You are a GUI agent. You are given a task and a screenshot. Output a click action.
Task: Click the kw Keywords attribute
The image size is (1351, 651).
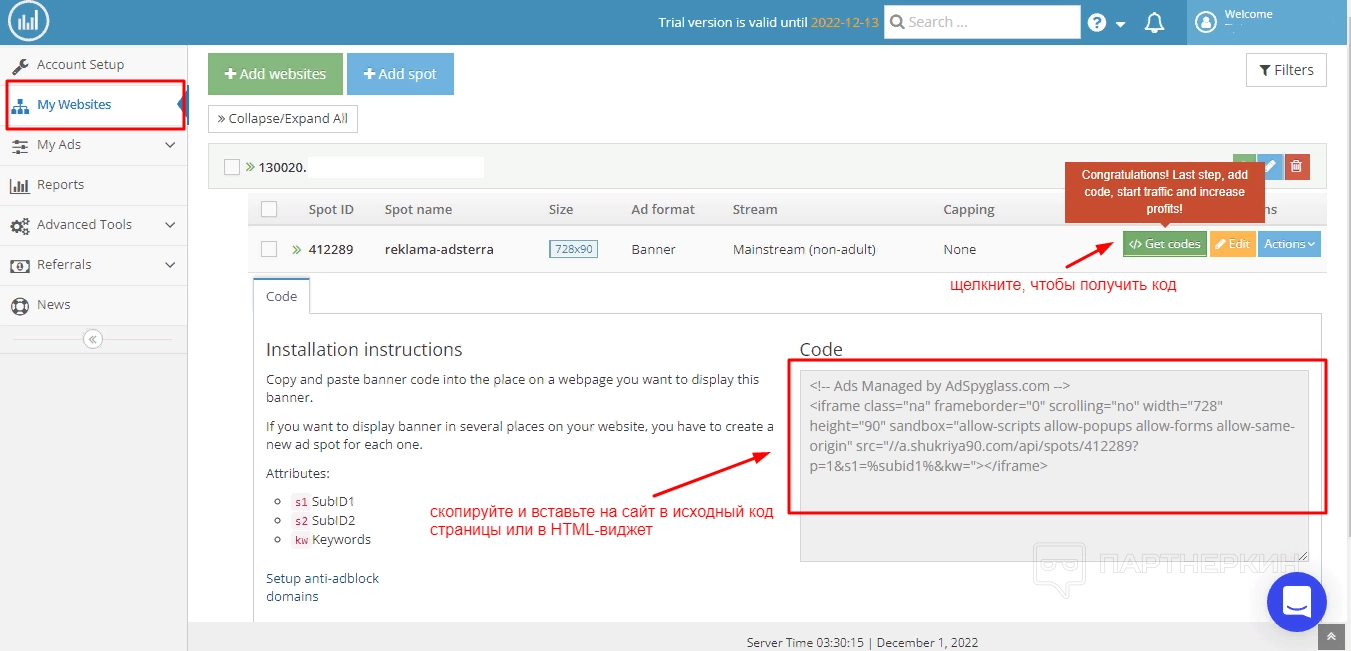(331, 540)
